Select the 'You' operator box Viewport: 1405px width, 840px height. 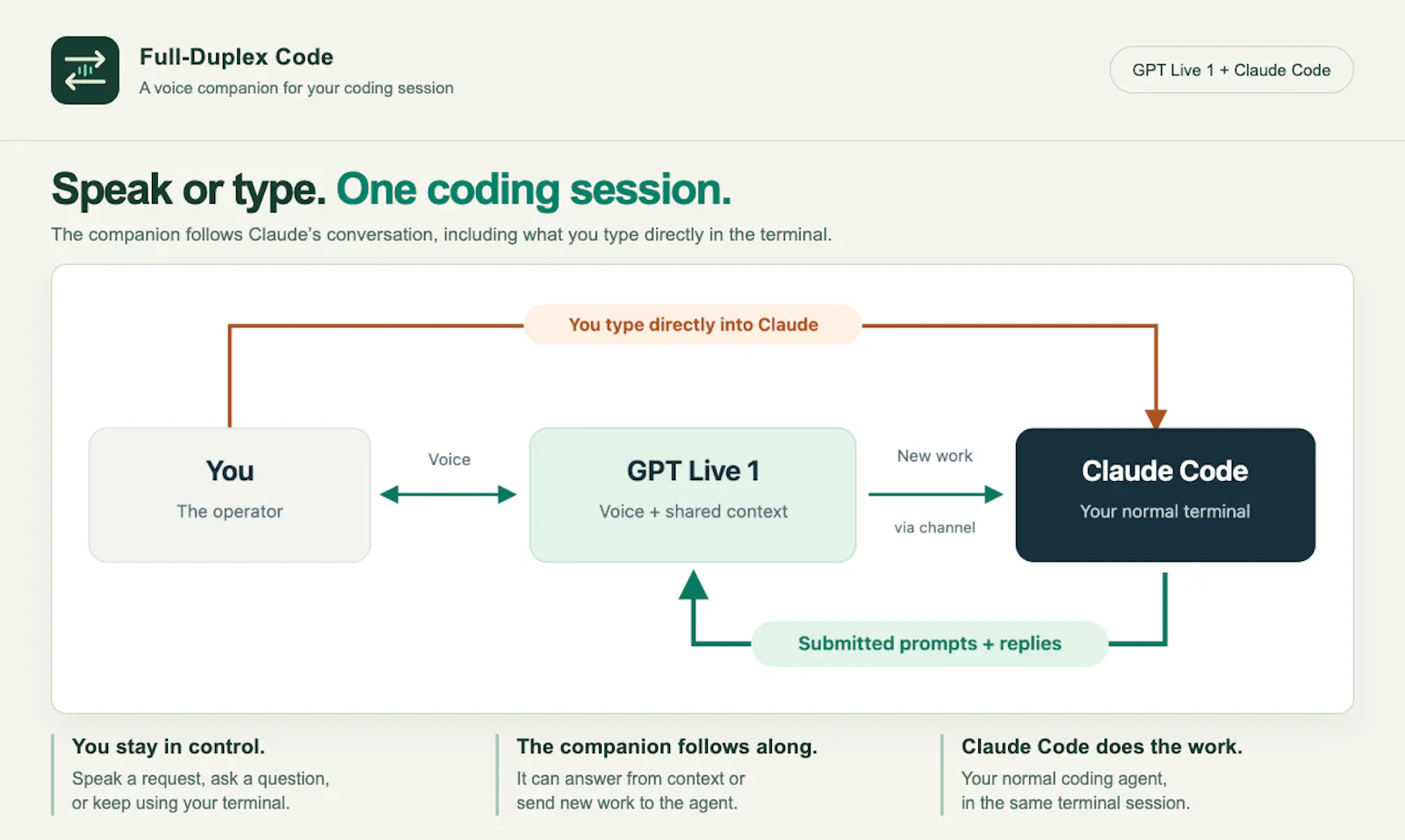[229, 495]
